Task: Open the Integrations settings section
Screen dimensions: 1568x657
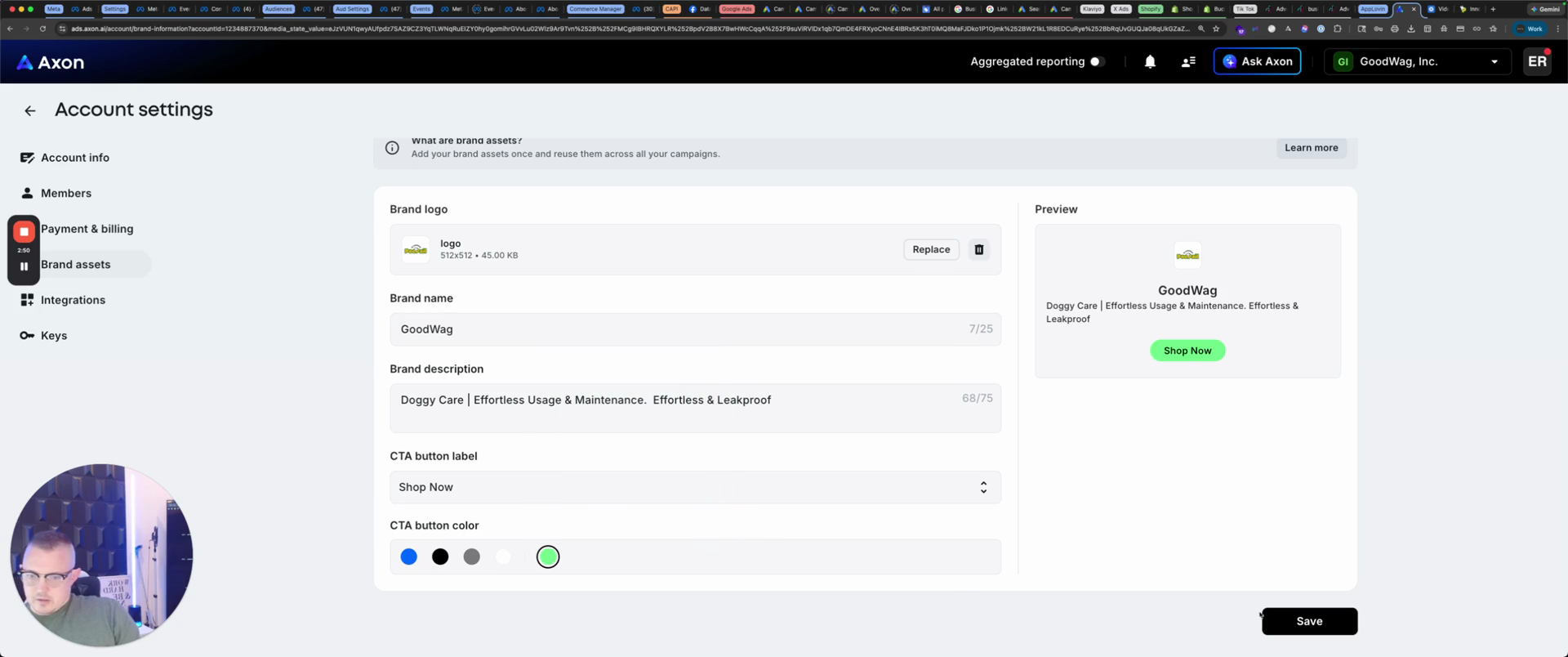Action: (x=73, y=301)
